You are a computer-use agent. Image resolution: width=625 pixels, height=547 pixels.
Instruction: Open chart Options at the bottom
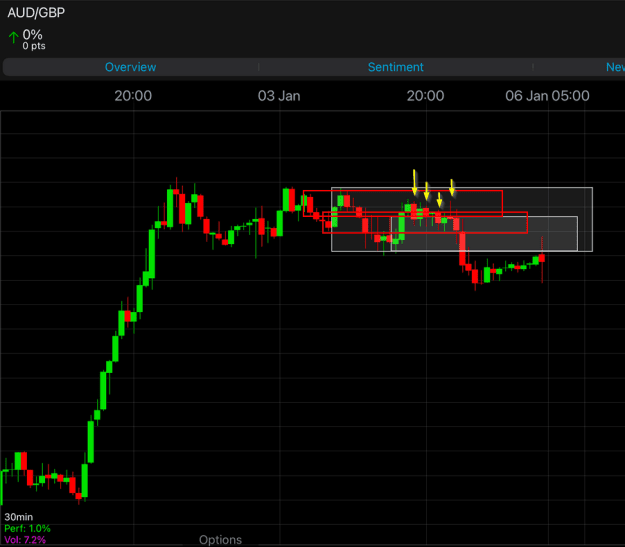point(220,540)
